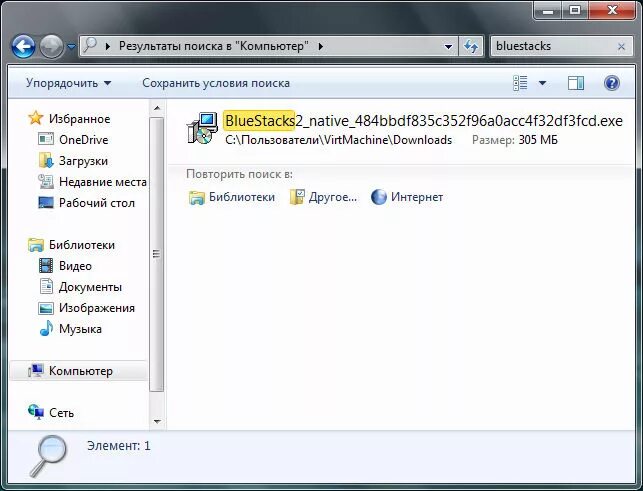Click the sidebar scrollbar thumb
The width and height of the screenshot is (643, 491).
(x=157, y=254)
